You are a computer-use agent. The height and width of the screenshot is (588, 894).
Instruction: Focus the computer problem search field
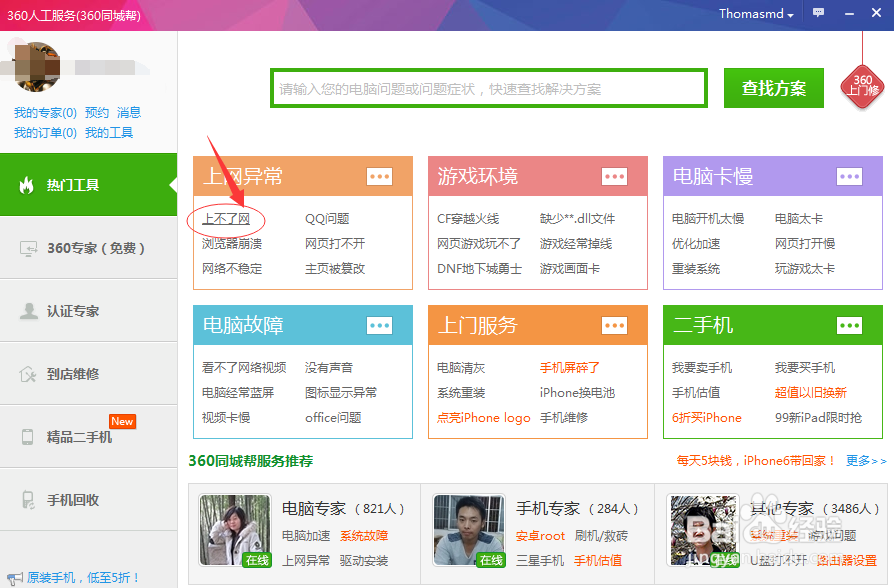tap(489, 88)
